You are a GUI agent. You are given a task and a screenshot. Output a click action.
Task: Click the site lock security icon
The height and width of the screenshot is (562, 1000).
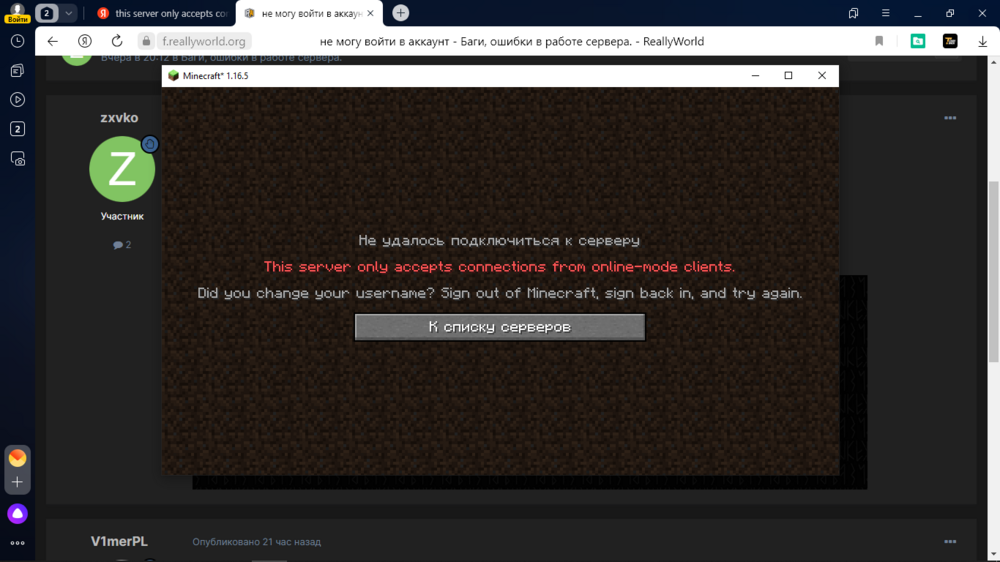pyautogui.click(x=146, y=41)
